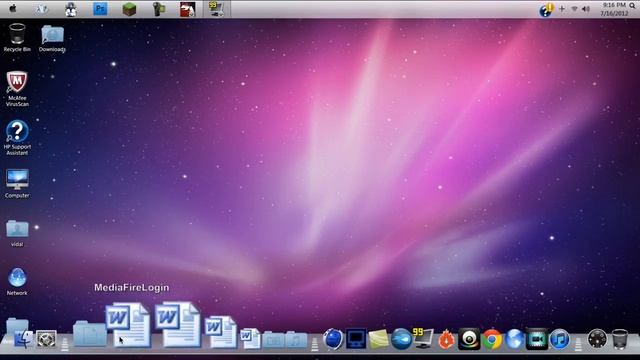The image size is (640, 360).
Task: Open MediaFireLogin Word document in dock
Action: (x=128, y=324)
